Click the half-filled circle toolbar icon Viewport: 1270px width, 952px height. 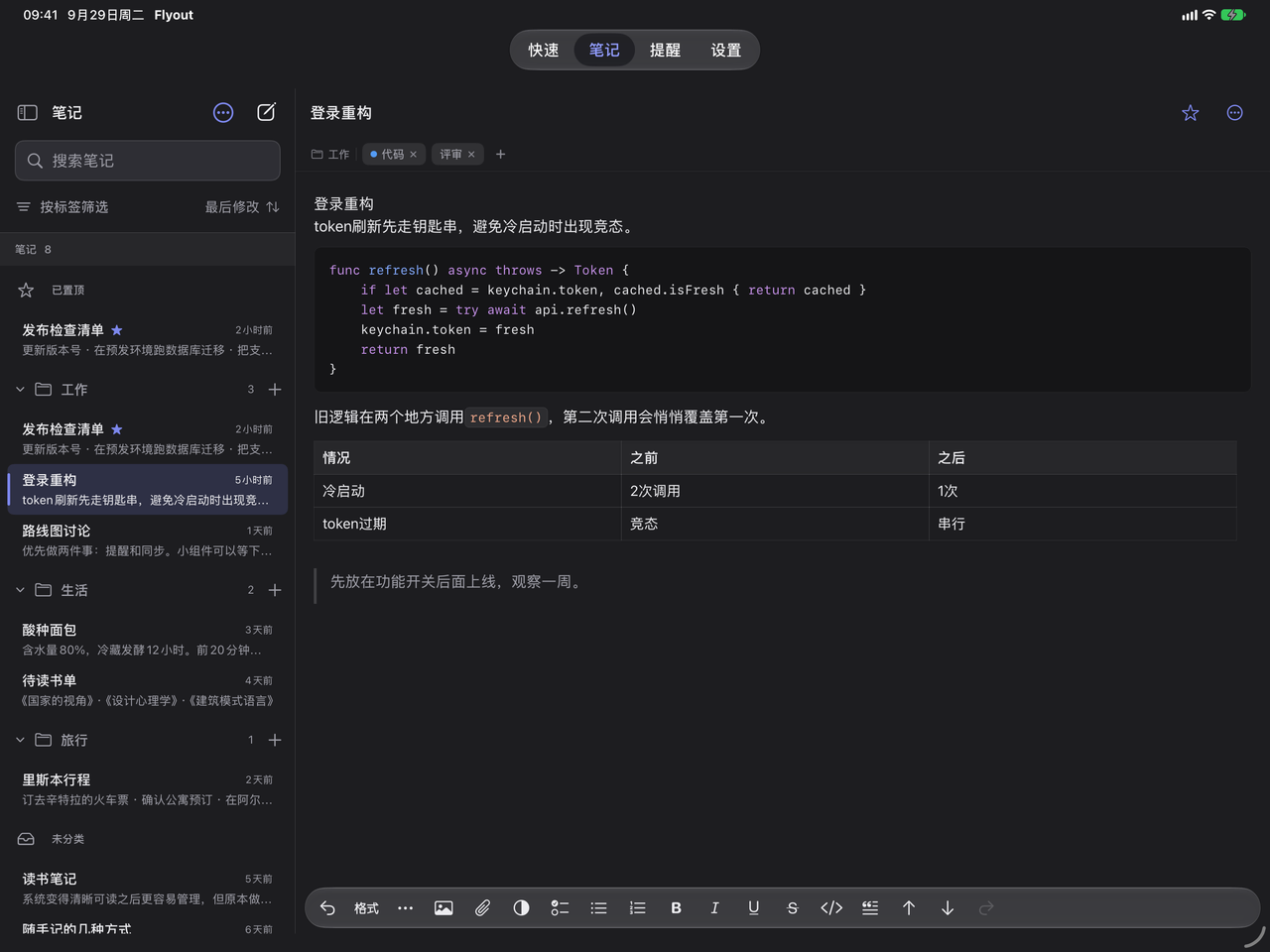point(521,908)
